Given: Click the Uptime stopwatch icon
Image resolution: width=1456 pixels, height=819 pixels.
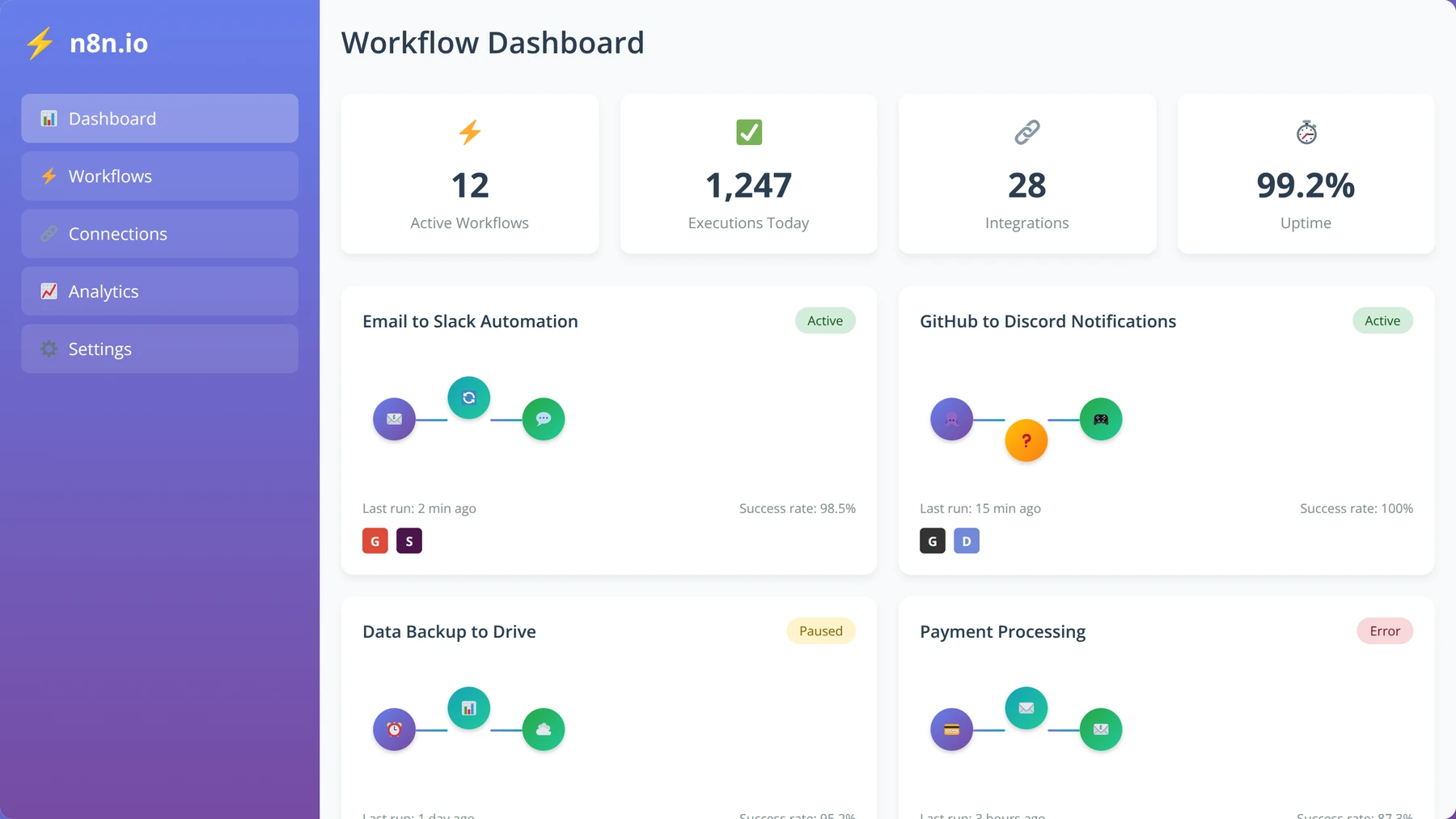Looking at the screenshot, I should (x=1306, y=132).
